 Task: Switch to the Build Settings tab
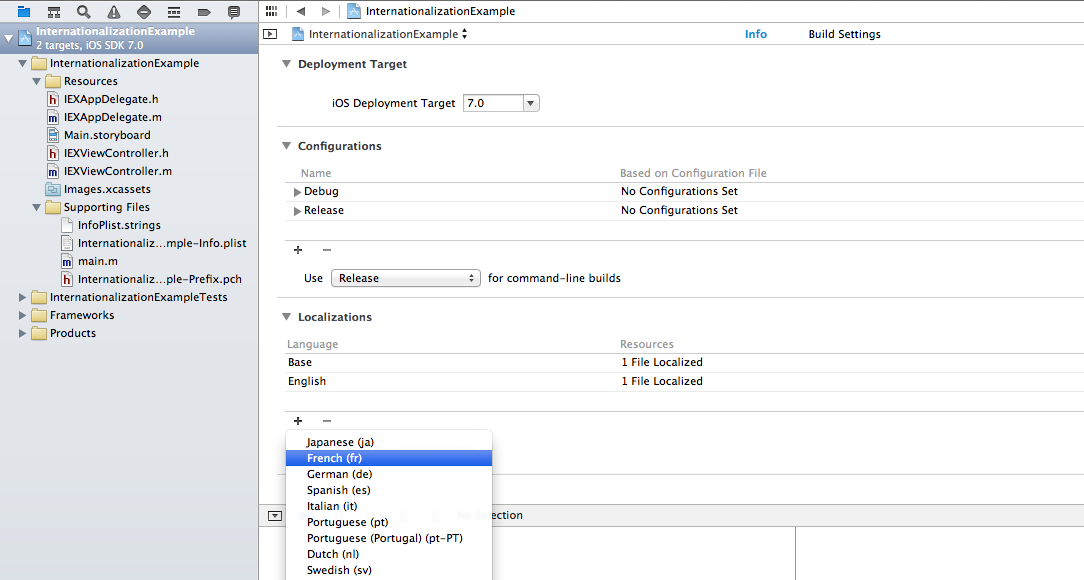(x=844, y=34)
